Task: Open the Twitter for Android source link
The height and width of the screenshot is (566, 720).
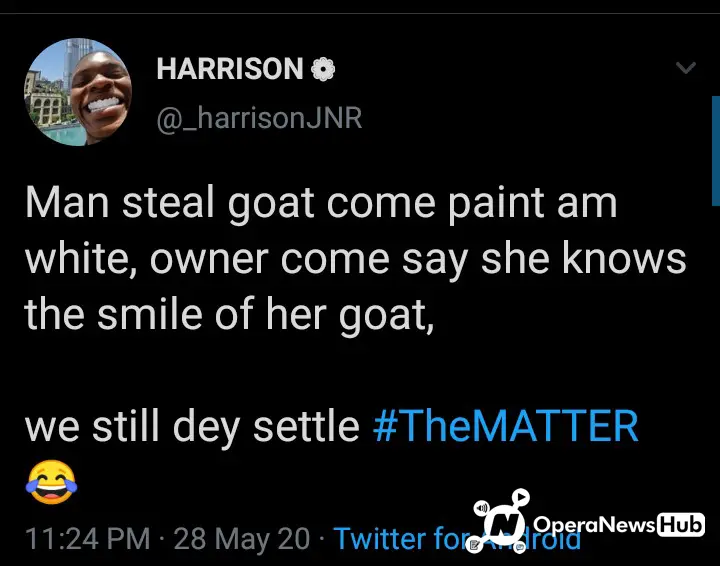Action: pos(457,538)
